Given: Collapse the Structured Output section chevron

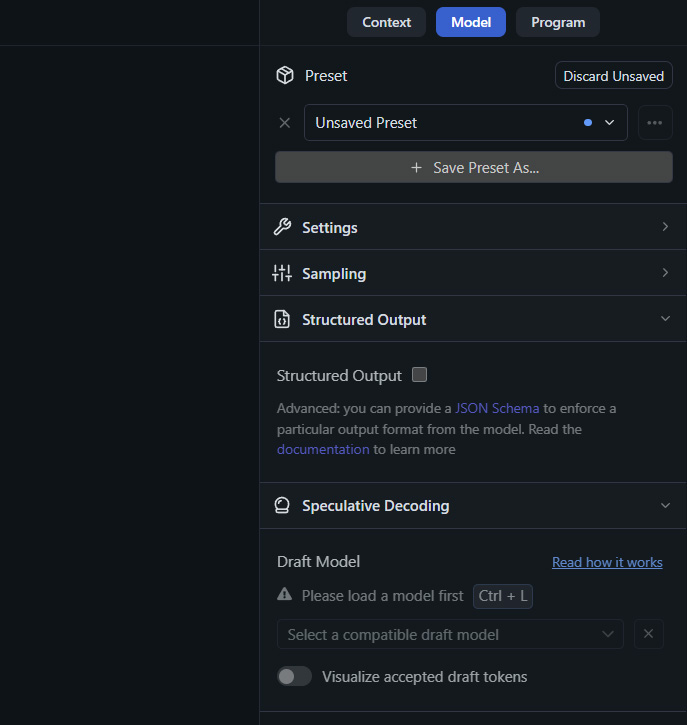Looking at the screenshot, I should coord(665,319).
